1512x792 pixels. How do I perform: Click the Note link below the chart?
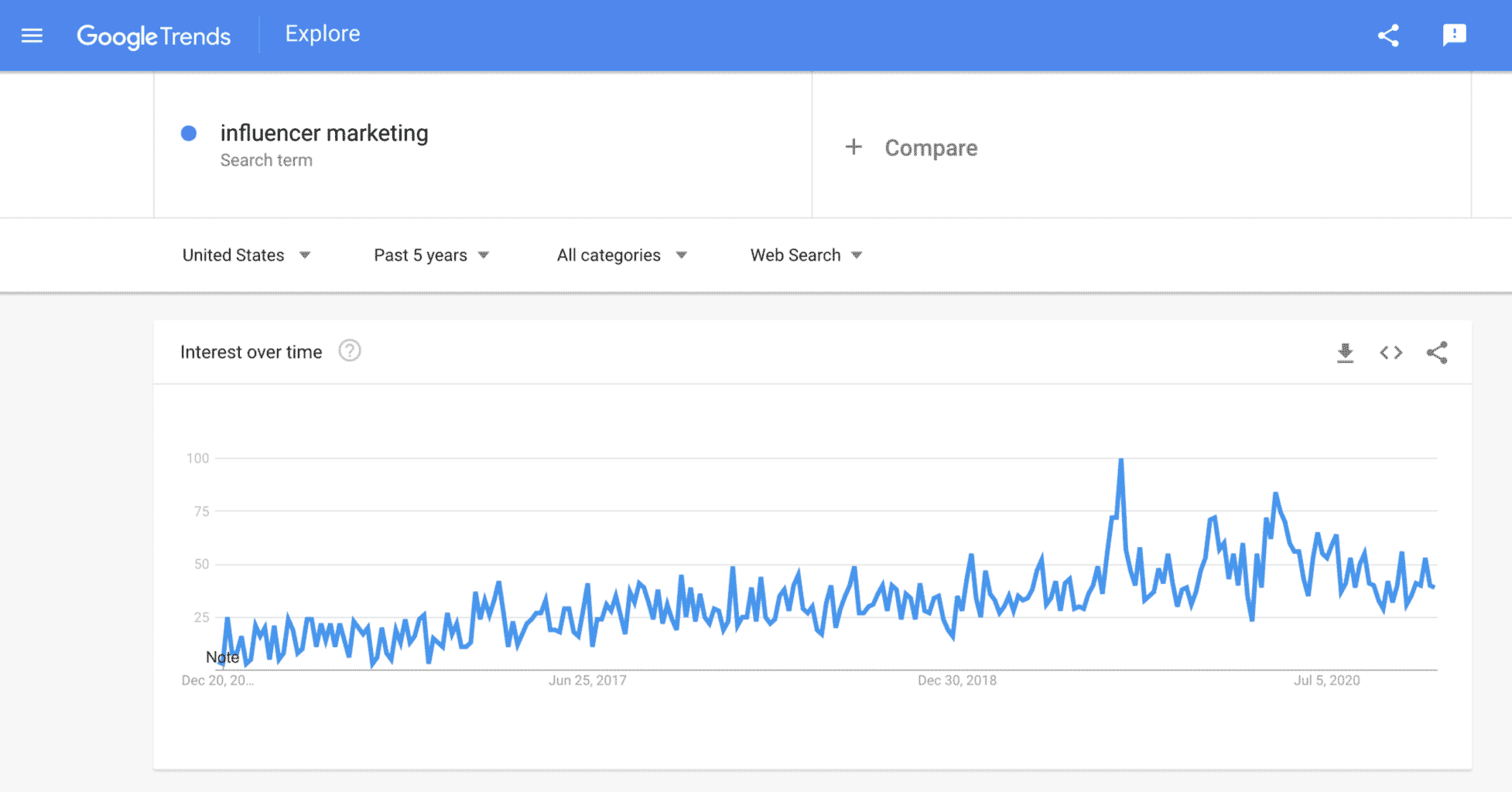coord(223,657)
